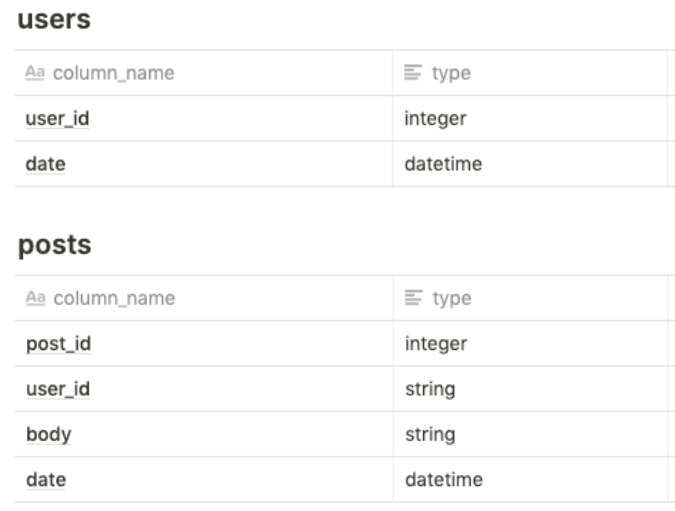Select the posts table heading
Screen dimensions: 675x511
coord(55,245)
